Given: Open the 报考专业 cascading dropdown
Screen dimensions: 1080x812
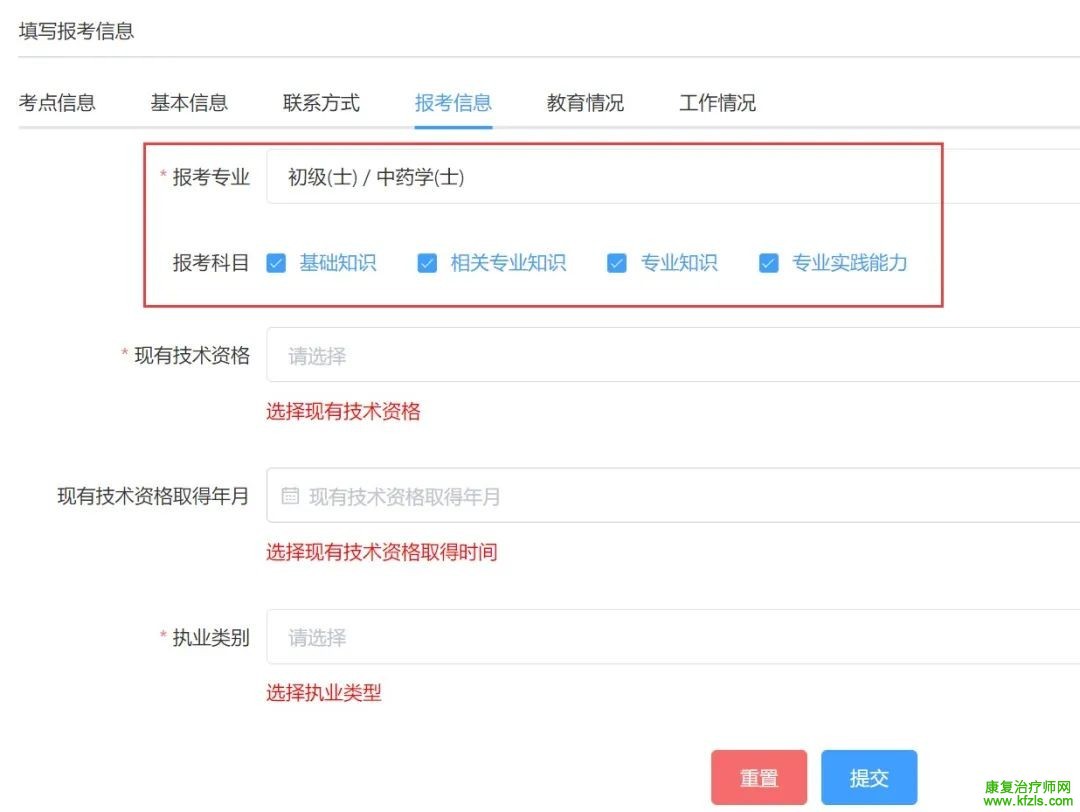Looking at the screenshot, I should pyautogui.click(x=670, y=178).
